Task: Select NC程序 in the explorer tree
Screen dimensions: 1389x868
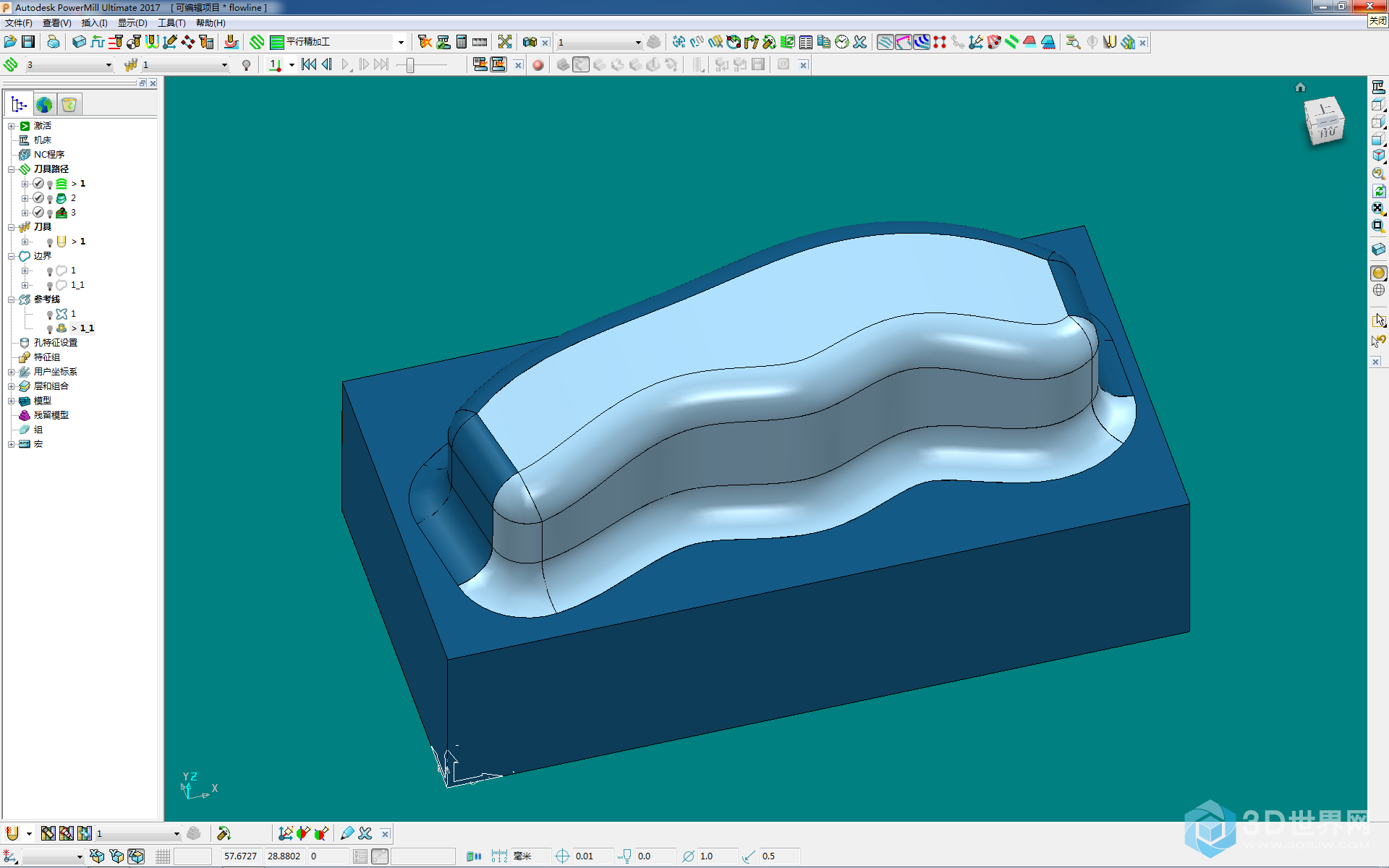Action: (x=49, y=155)
